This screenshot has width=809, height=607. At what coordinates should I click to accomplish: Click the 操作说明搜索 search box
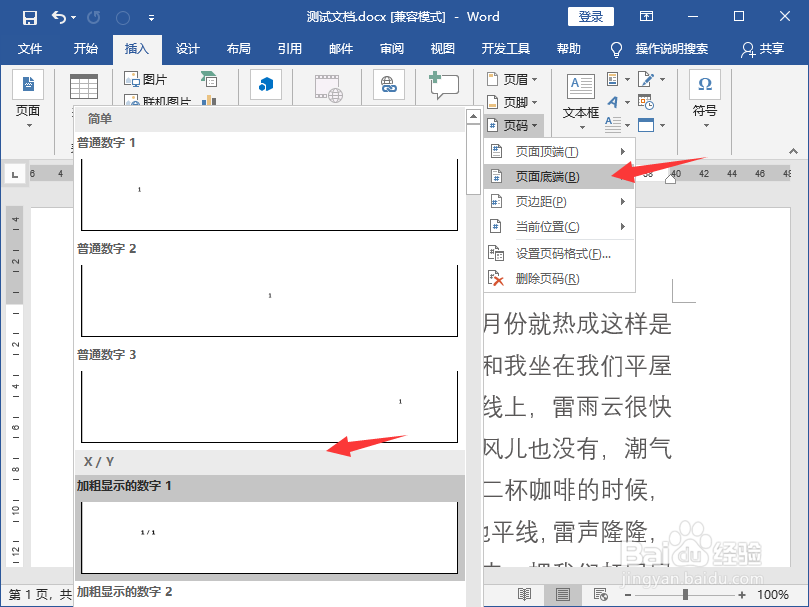(x=671, y=49)
